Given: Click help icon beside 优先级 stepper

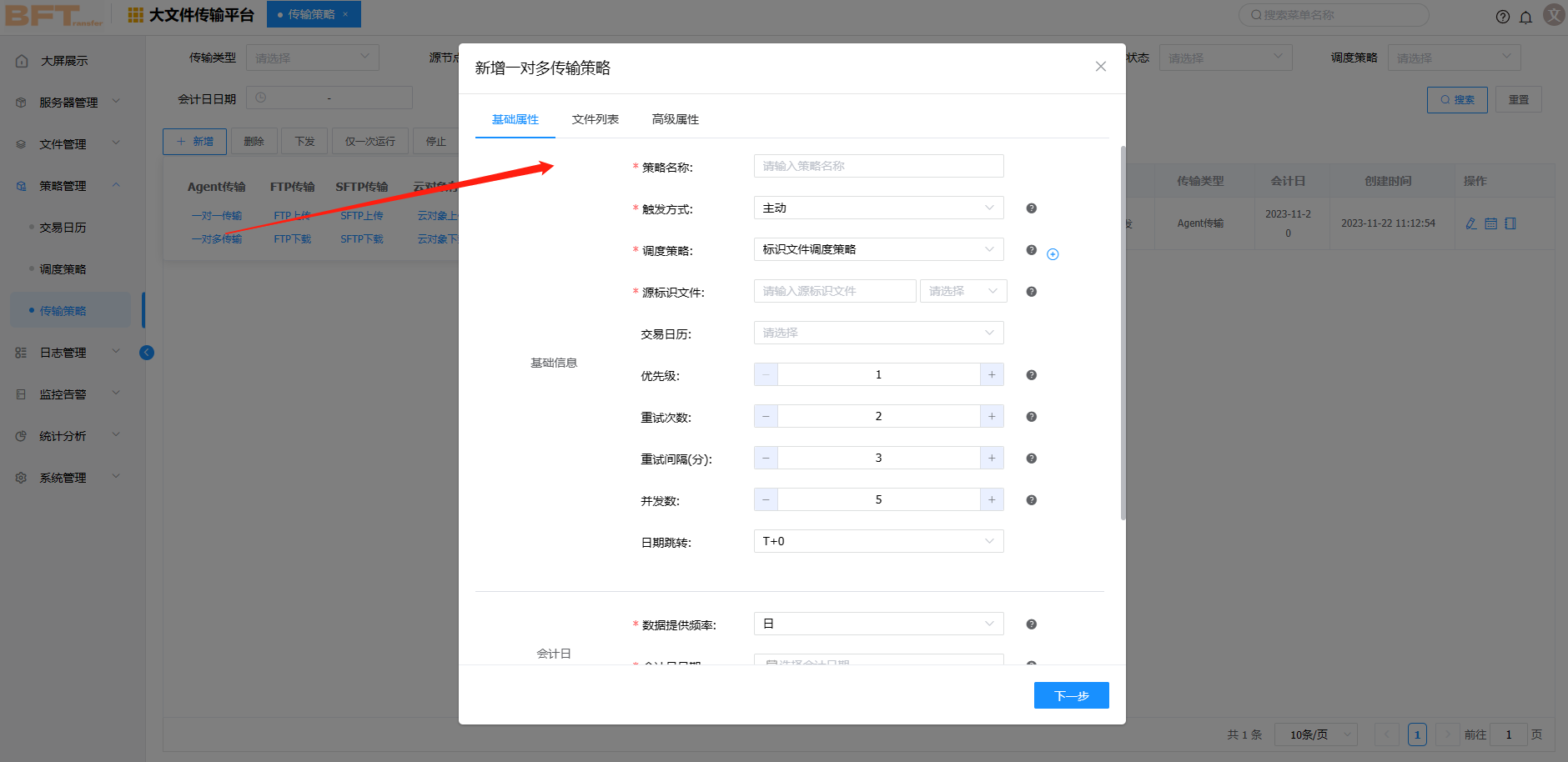Looking at the screenshot, I should pos(1031,375).
